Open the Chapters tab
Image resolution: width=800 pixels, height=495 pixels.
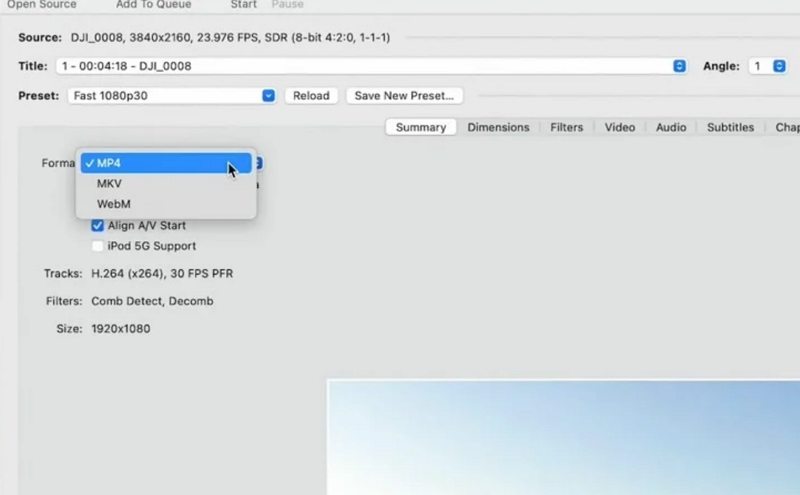point(787,127)
